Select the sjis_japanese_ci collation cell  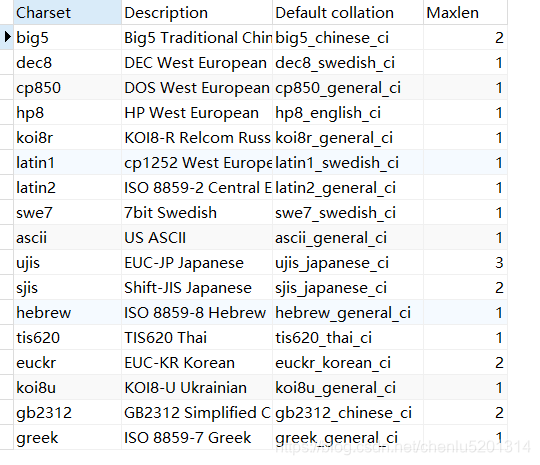click(347, 287)
